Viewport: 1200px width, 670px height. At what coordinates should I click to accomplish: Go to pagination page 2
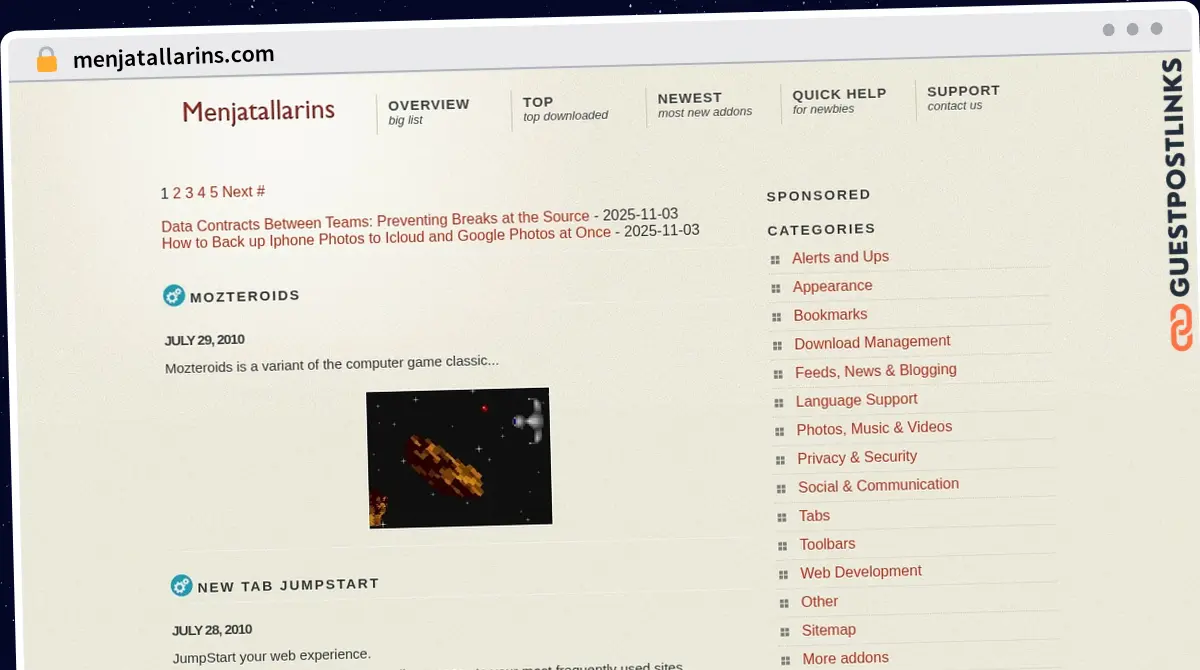coord(176,193)
